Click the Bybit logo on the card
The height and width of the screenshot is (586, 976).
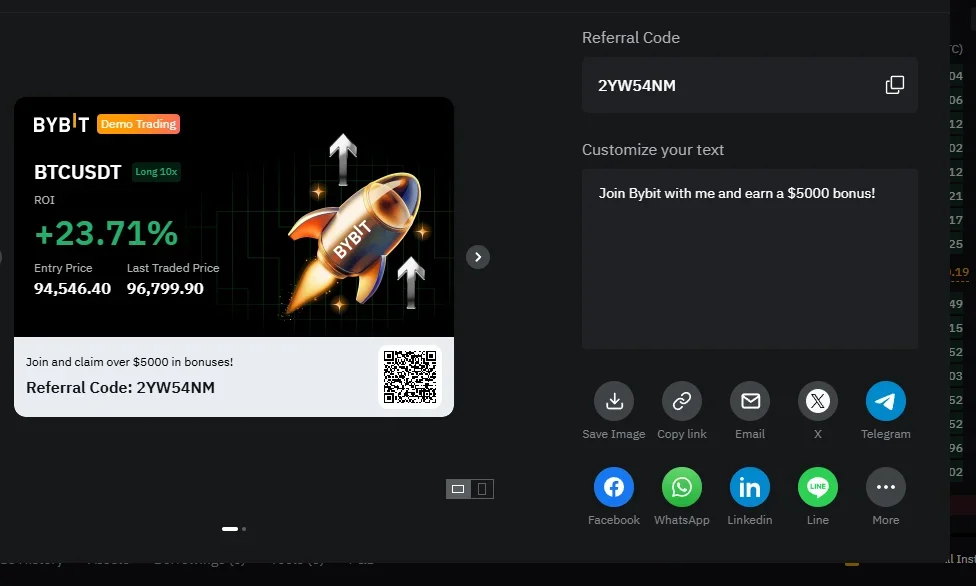(61, 124)
